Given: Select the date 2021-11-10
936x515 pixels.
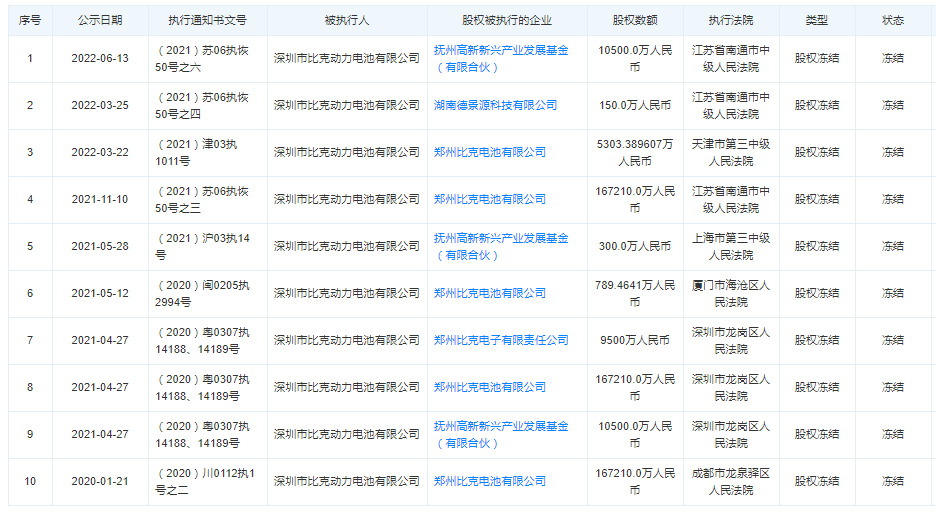Looking at the screenshot, I should tap(100, 199).
